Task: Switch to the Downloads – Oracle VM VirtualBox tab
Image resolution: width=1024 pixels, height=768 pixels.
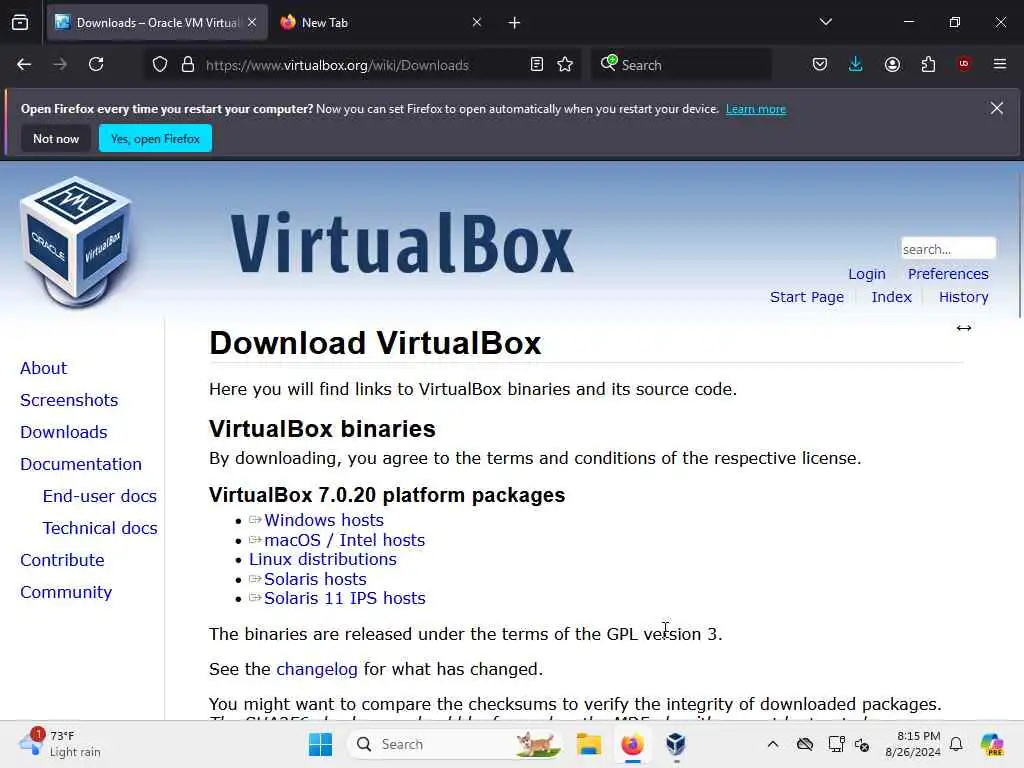Action: point(157,23)
